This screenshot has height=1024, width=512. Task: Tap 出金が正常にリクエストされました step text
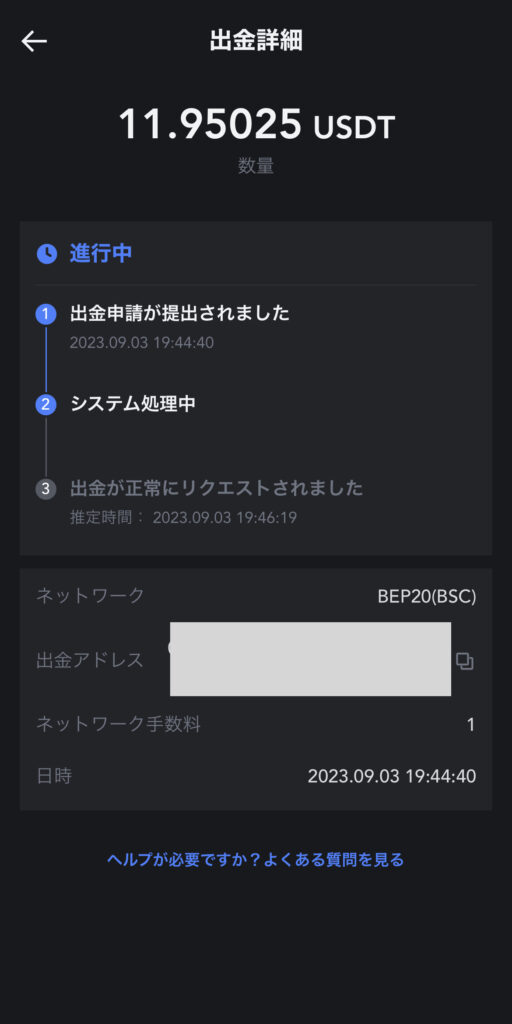point(216,488)
